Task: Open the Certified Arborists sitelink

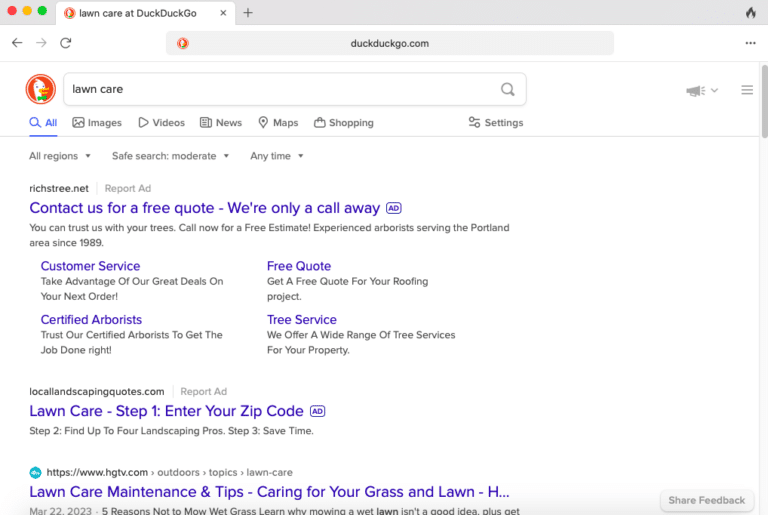Action: point(91,319)
